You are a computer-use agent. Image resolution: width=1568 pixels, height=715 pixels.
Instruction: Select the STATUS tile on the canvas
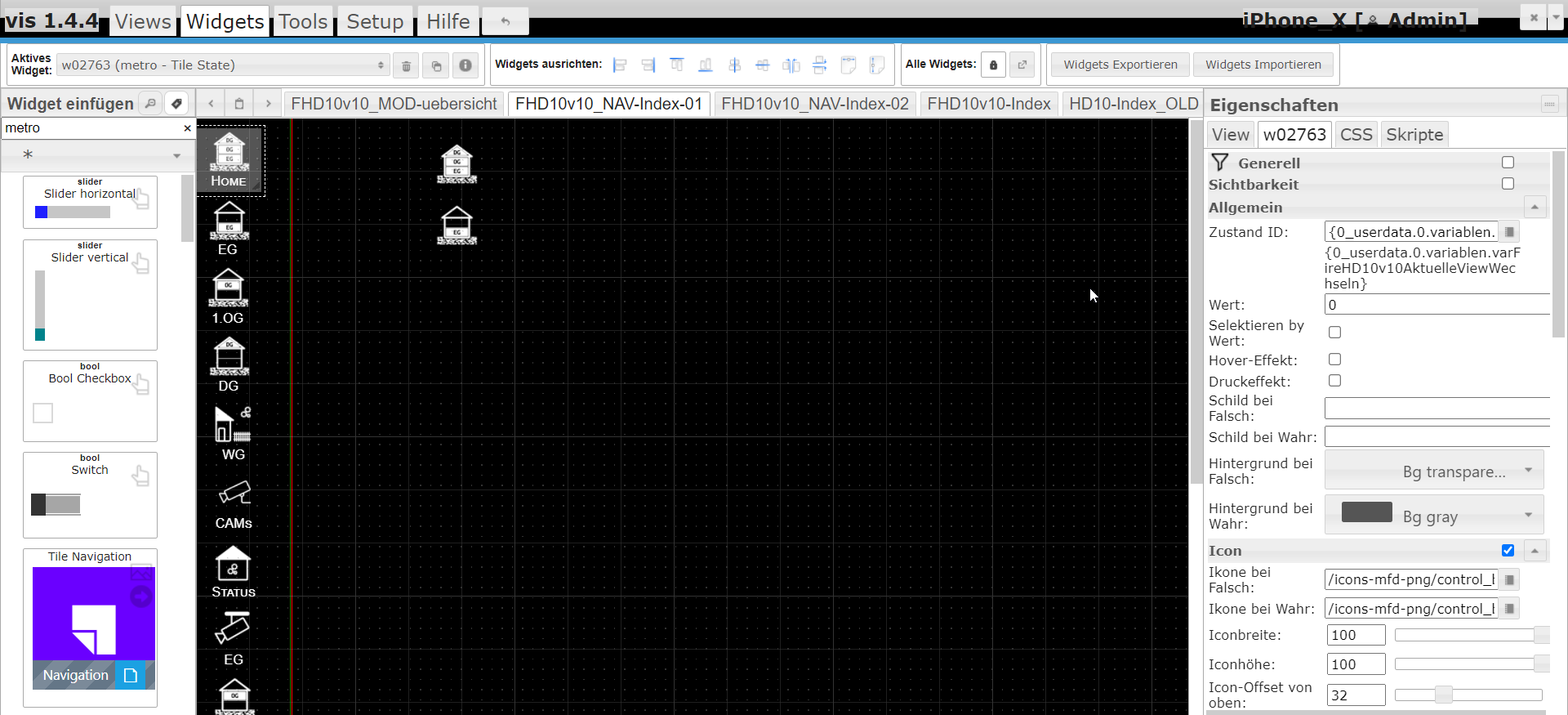[234, 572]
